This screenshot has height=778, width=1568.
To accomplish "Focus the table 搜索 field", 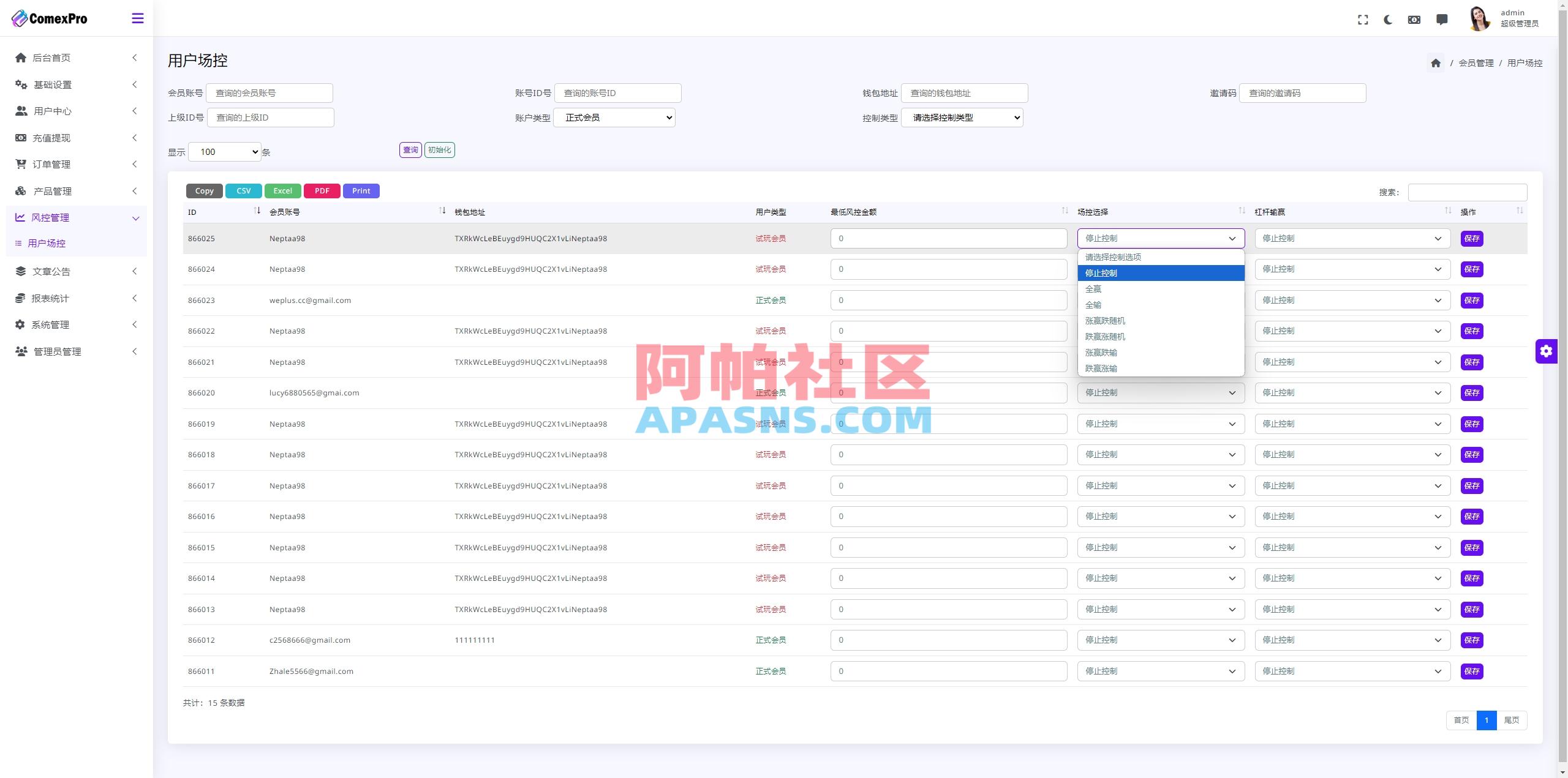I will point(1467,192).
